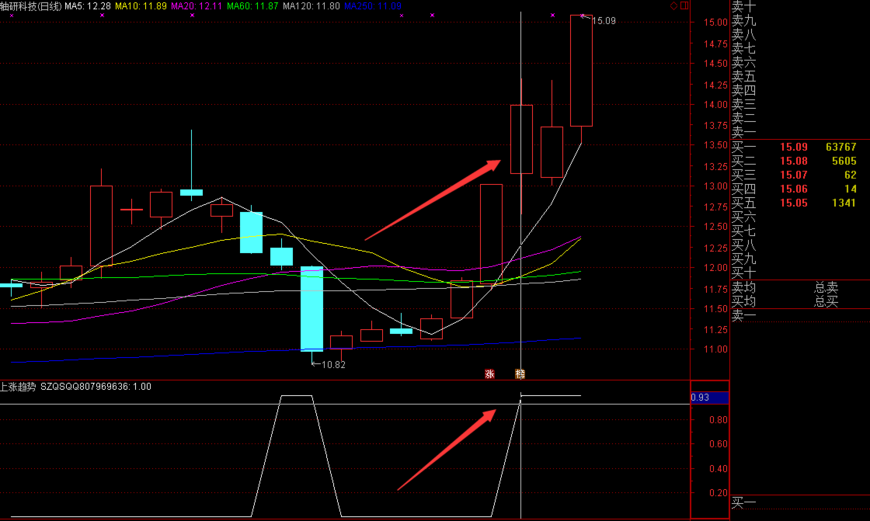Image resolution: width=870 pixels, height=521 pixels.
Task: Open the 榜 marker below the candlesticks
Action: pos(520,374)
